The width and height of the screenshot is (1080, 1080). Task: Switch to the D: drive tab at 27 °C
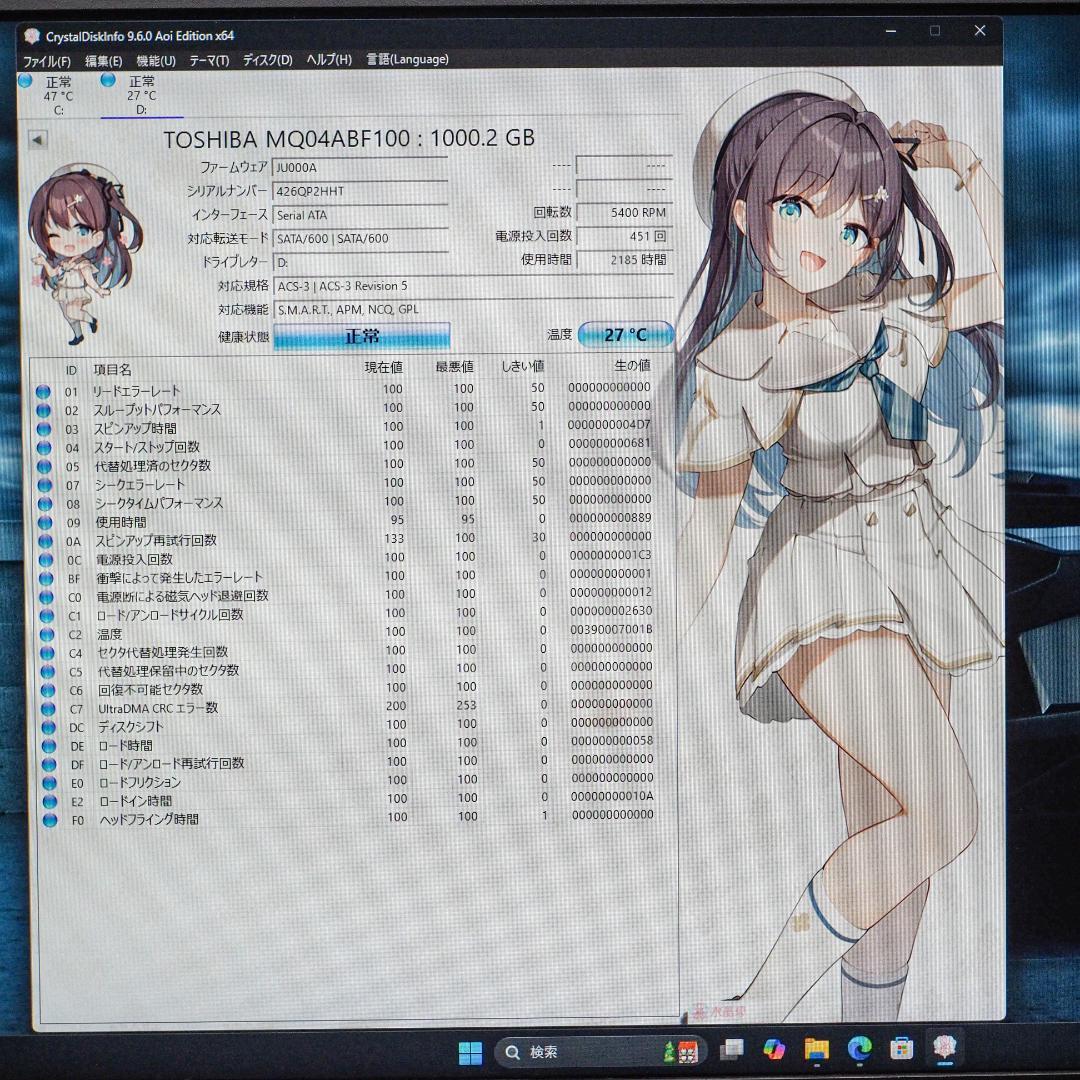[x=141, y=95]
